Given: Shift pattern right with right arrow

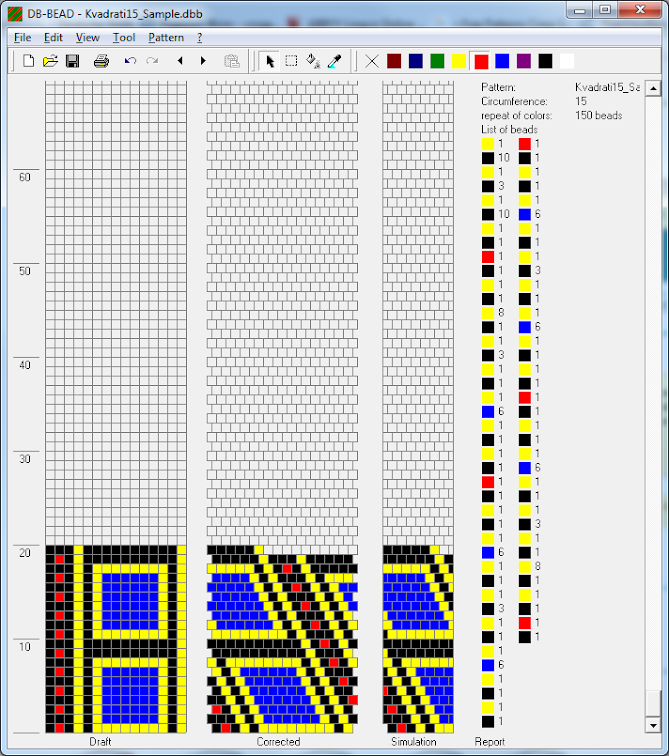Looking at the screenshot, I should coord(203,61).
